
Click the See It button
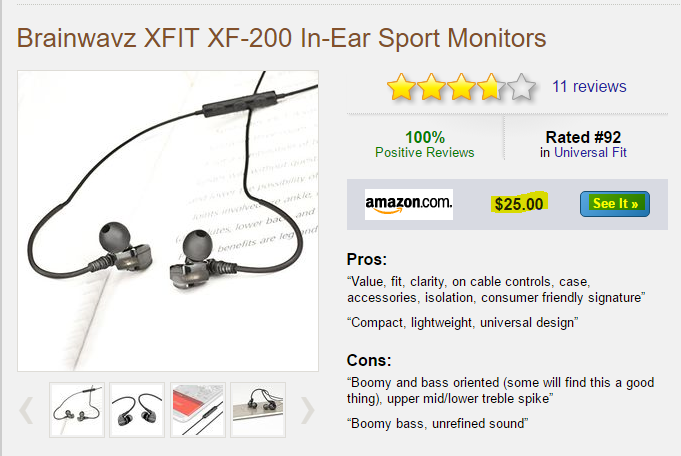(x=615, y=204)
